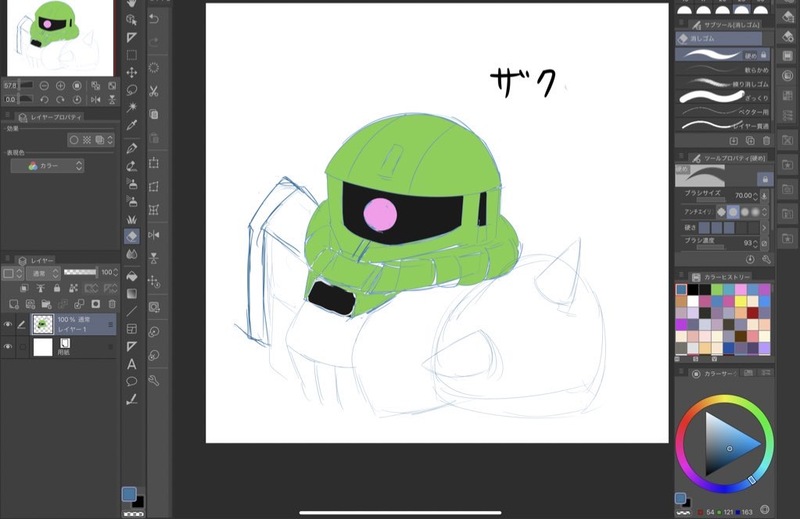Select the Auto select magic wand tool
Viewport: 800px width, 519px height.
(x=132, y=107)
